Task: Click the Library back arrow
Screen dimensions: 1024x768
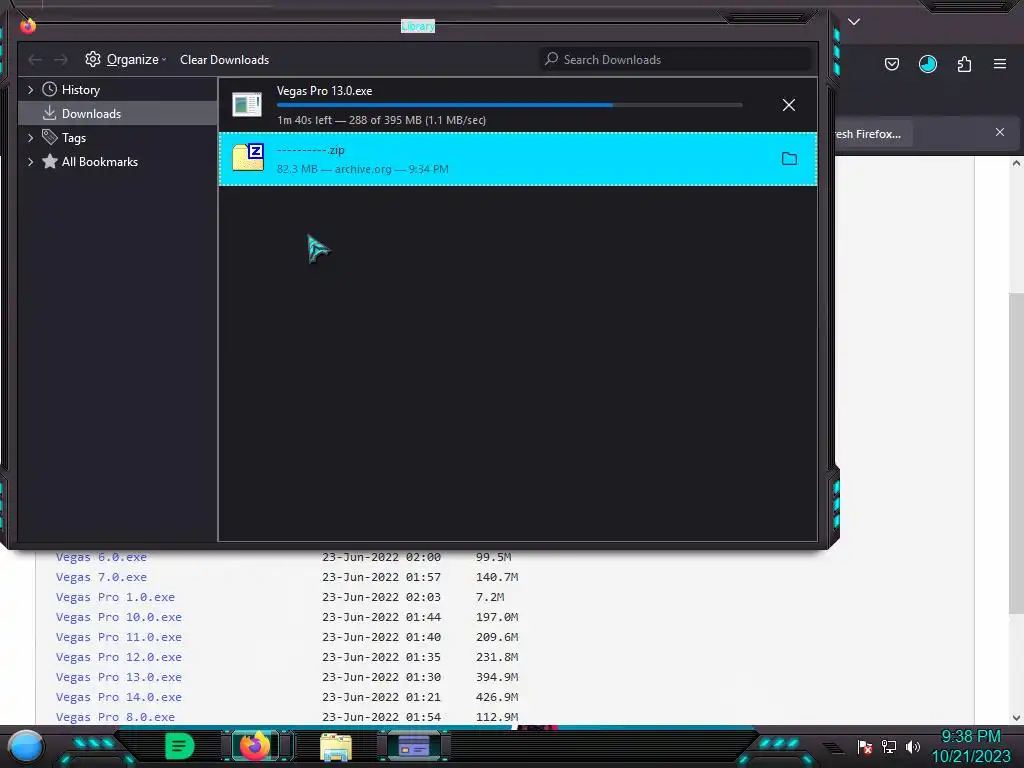Action: coord(35,60)
